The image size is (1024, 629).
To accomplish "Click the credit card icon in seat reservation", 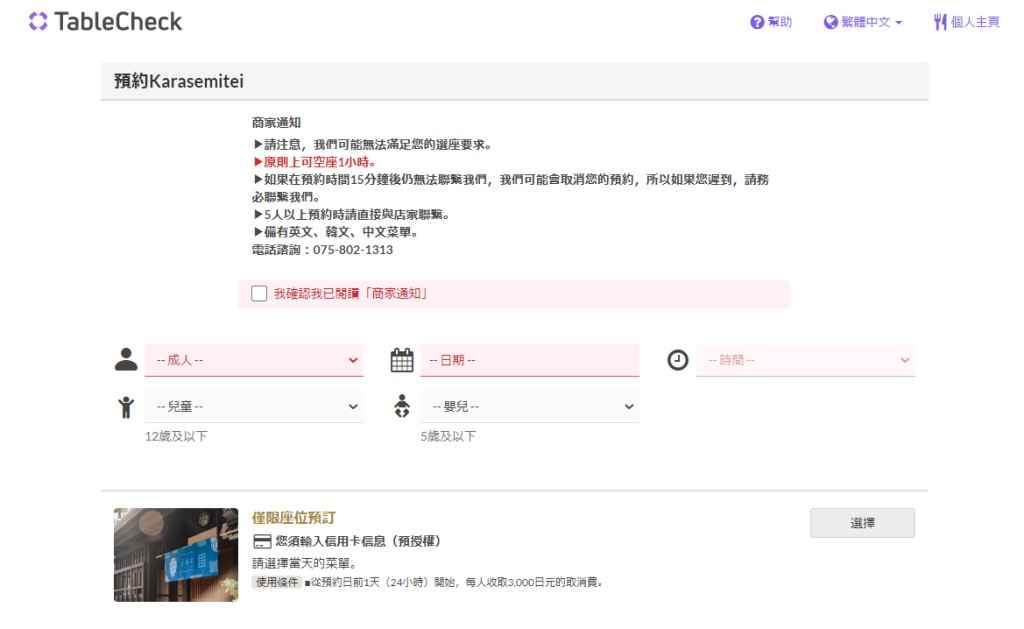I will (262, 541).
